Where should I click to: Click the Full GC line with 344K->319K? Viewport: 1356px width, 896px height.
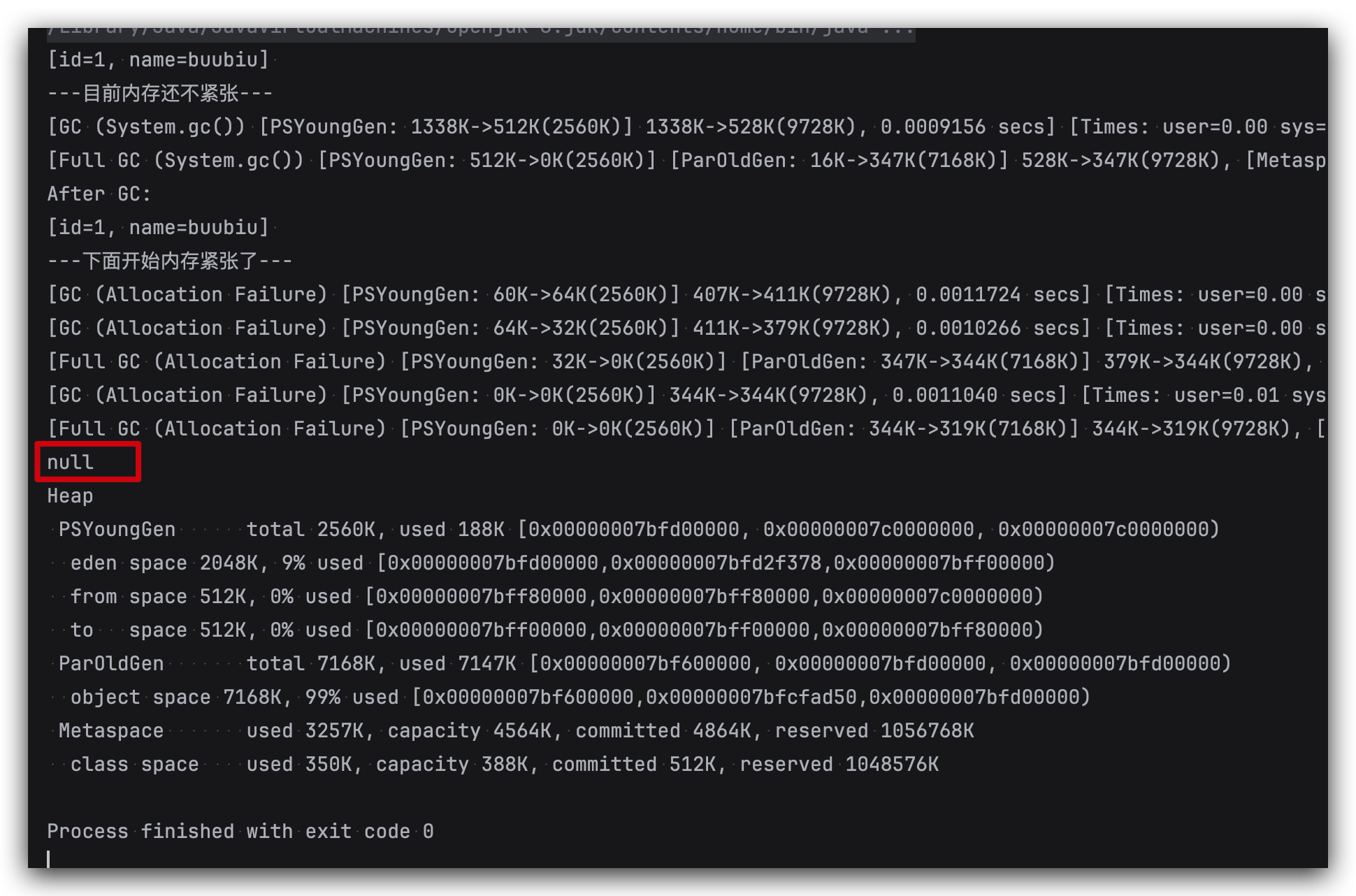[x=685, y=429]
